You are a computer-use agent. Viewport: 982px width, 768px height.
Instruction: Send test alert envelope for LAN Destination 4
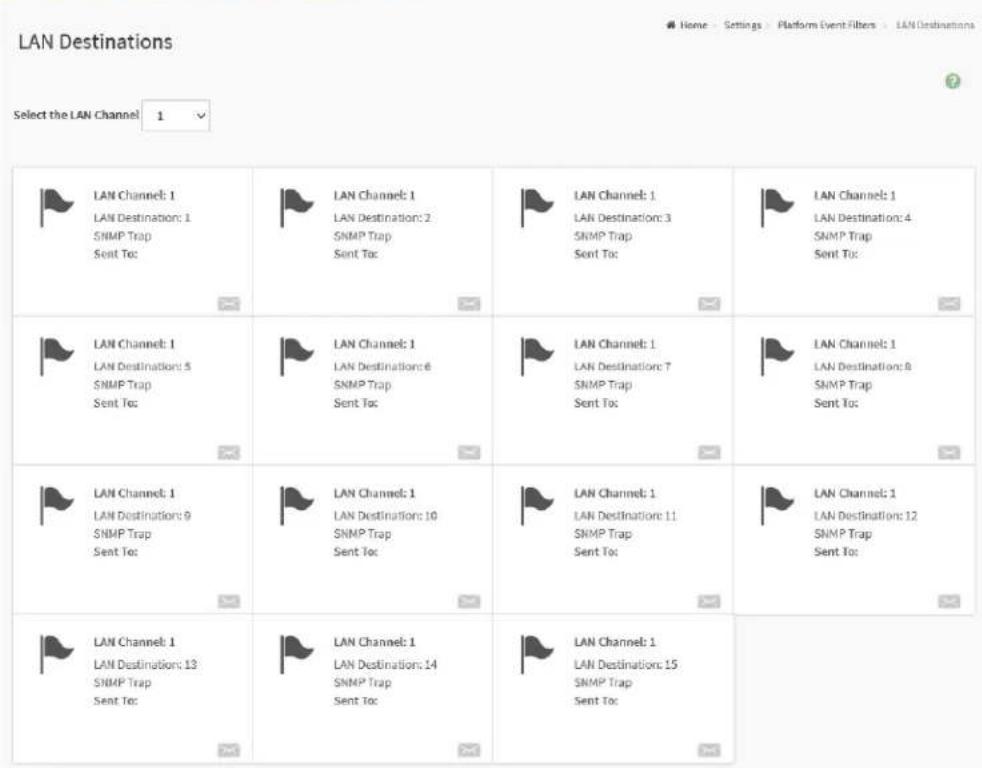pyautogui.click(x=949, y=304)
